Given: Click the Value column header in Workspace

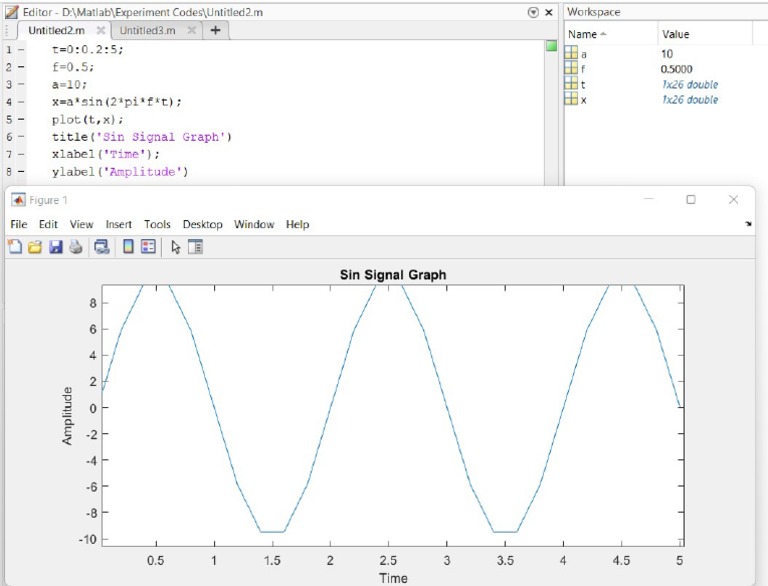Looking at the screenshot, I should pos(675,34).
